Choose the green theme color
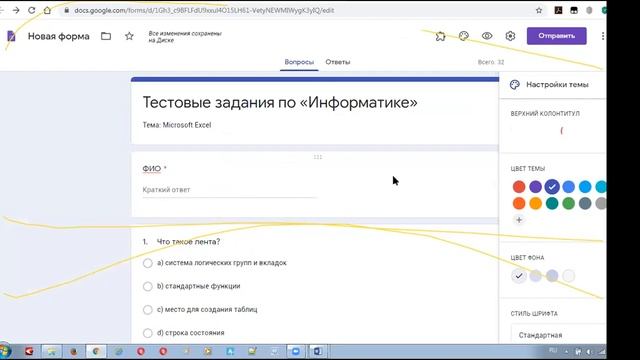This screenshot has width=640, height=360. pos(568,203)
